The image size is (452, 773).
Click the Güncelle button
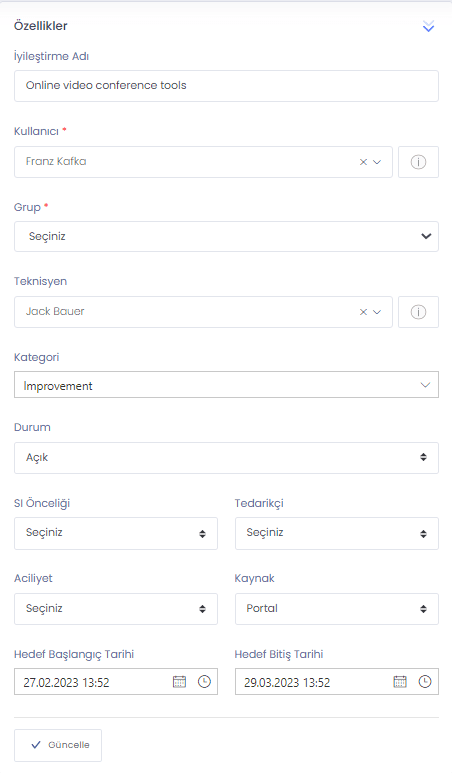coord(58,745)
